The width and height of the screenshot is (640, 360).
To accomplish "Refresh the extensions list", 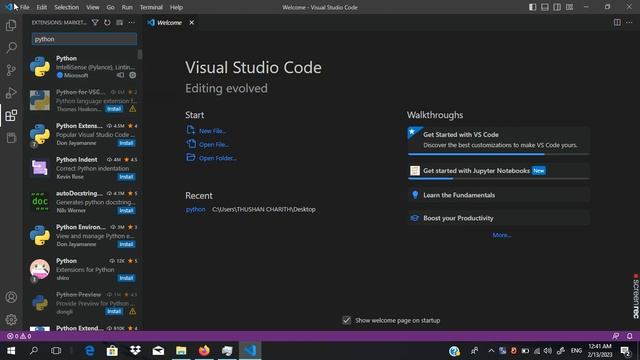I will click(x=107, y=22).
